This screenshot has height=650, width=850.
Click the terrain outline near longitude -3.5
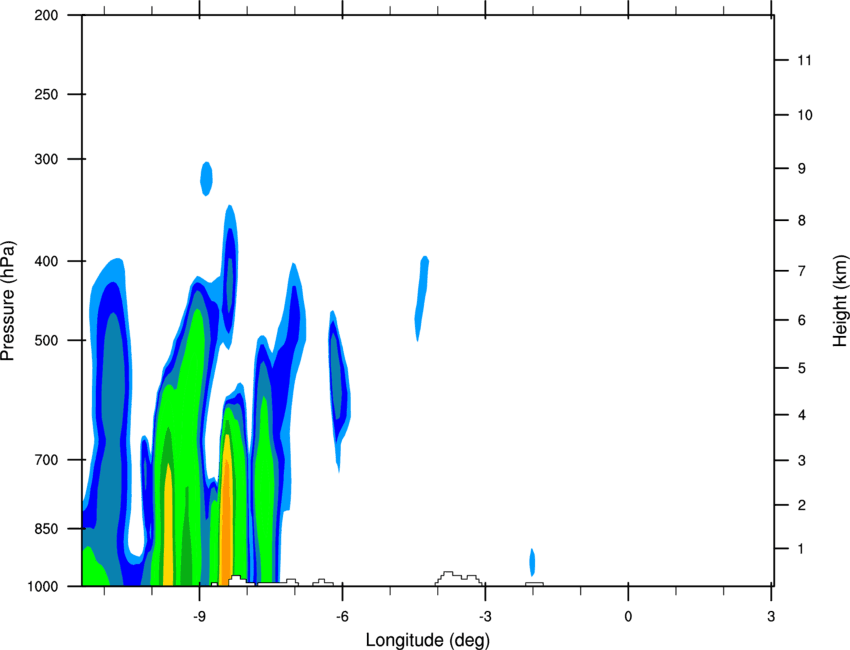(x=459, y=578)
